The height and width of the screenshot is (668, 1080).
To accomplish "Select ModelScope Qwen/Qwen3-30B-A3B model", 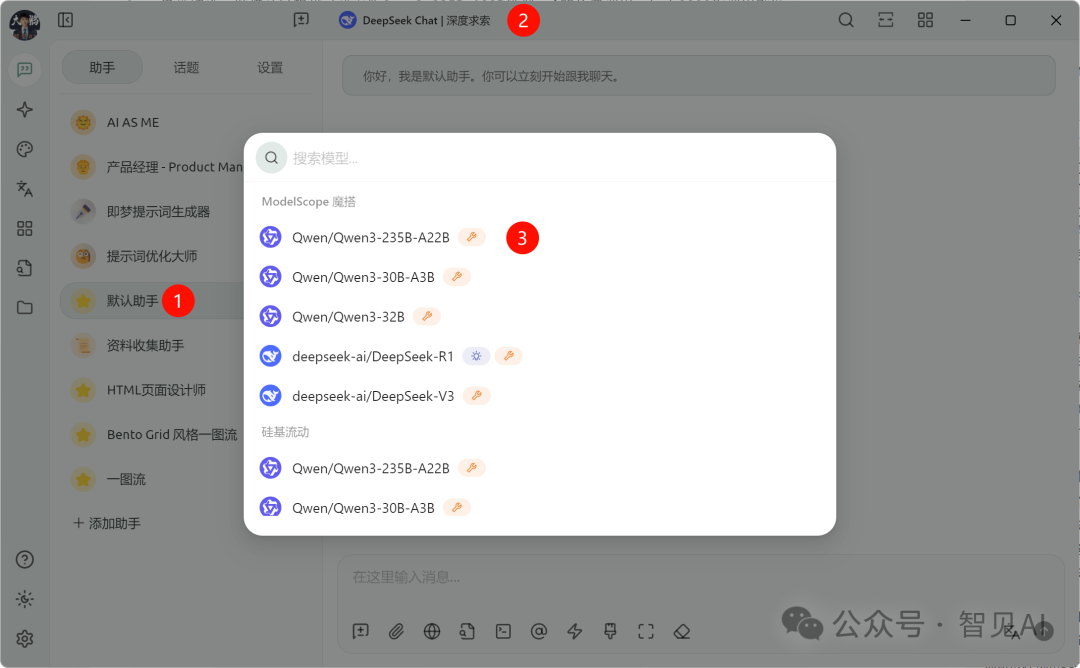I will click(540, 277).
